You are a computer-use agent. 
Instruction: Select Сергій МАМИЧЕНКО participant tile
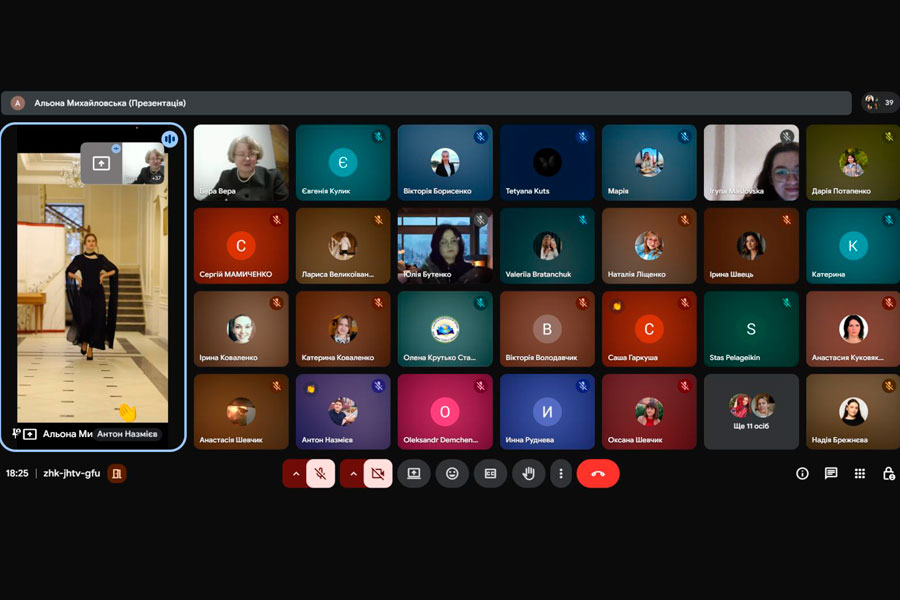point(241,246)
